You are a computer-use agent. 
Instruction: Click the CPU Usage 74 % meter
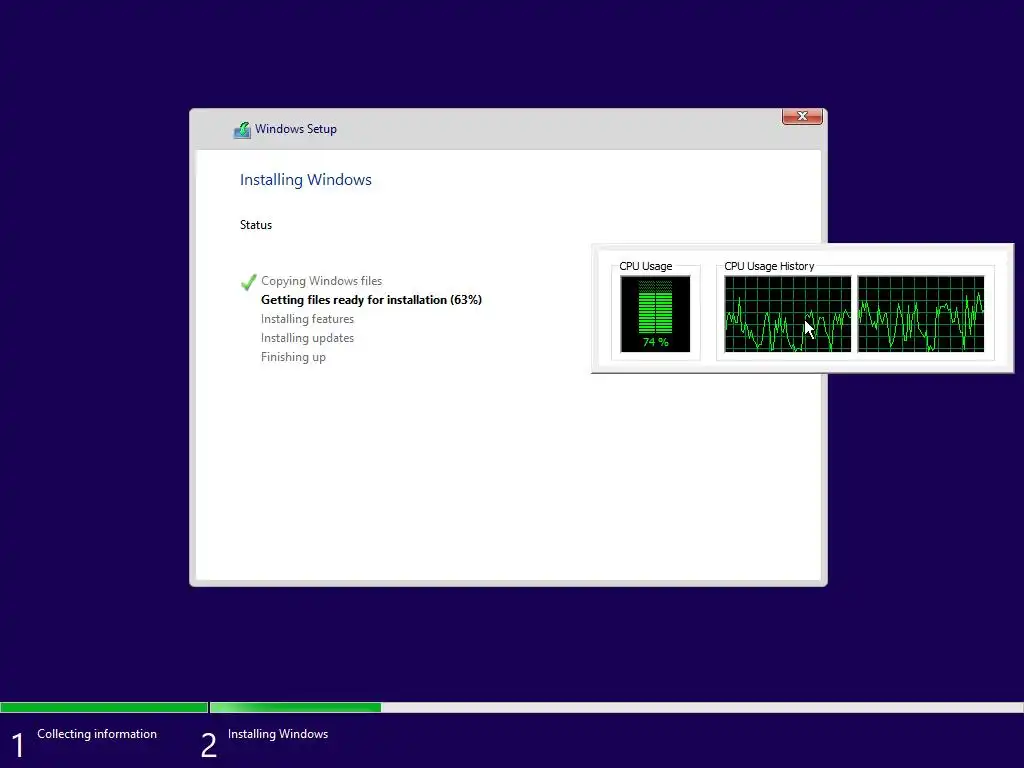(x=655, y=314)
